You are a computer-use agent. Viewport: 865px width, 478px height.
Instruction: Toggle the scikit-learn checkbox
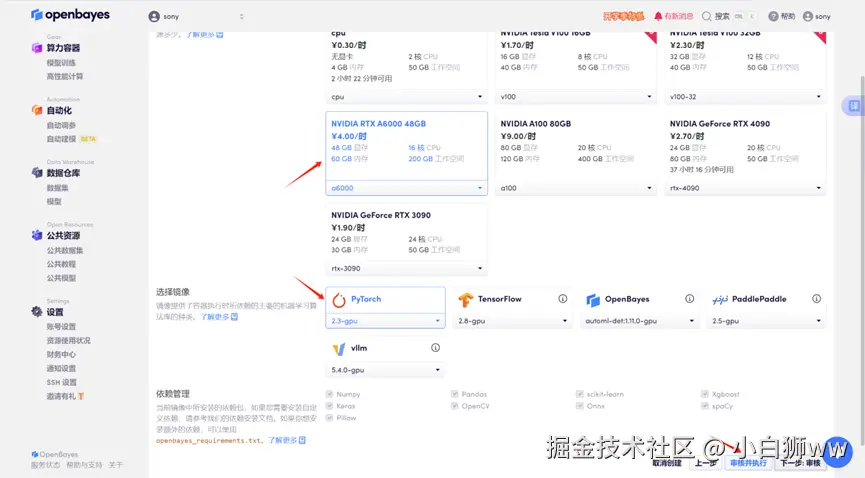pyautogui.click(x=580, y=394)
